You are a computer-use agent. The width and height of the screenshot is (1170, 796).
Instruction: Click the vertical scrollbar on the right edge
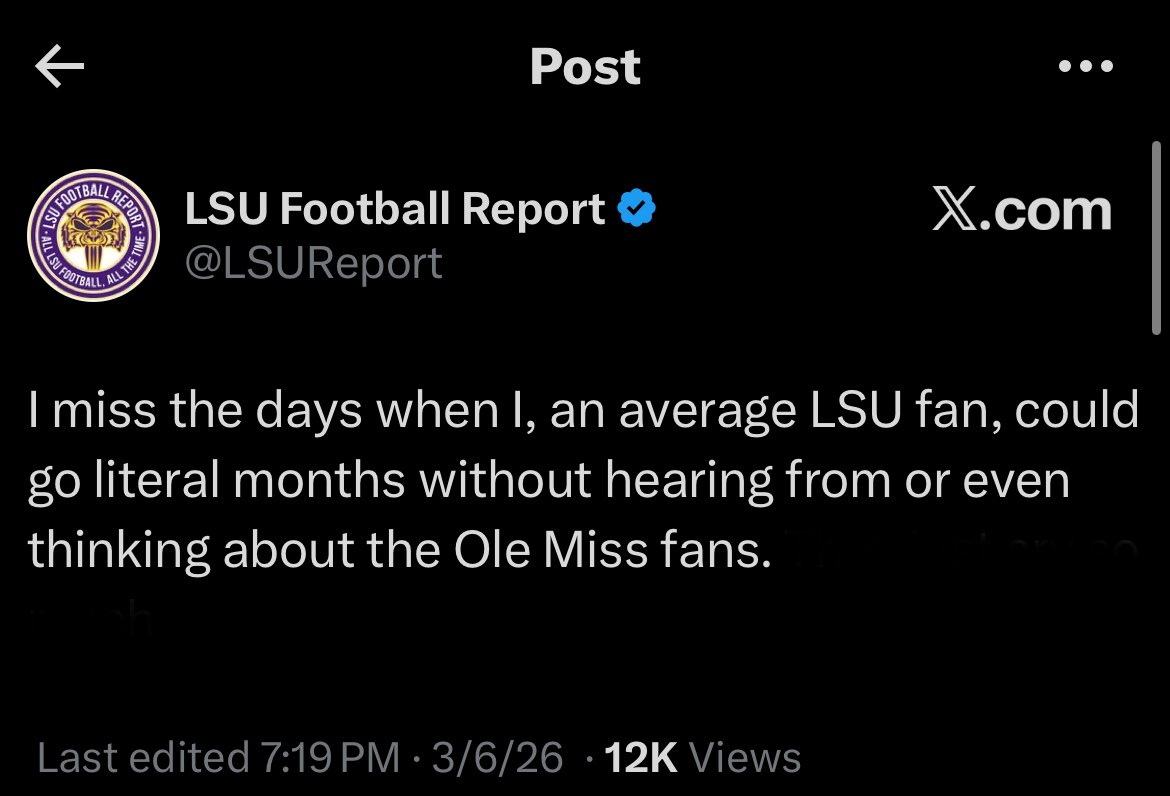pos(1157,240)
